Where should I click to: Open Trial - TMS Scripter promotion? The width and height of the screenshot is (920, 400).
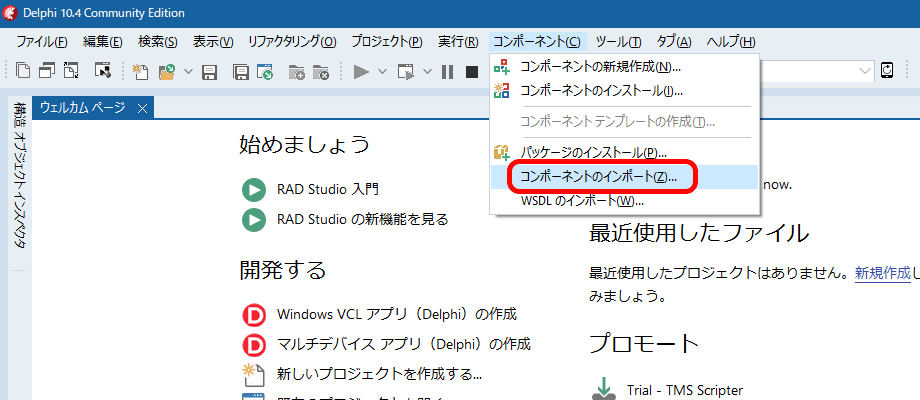point(685,390)
